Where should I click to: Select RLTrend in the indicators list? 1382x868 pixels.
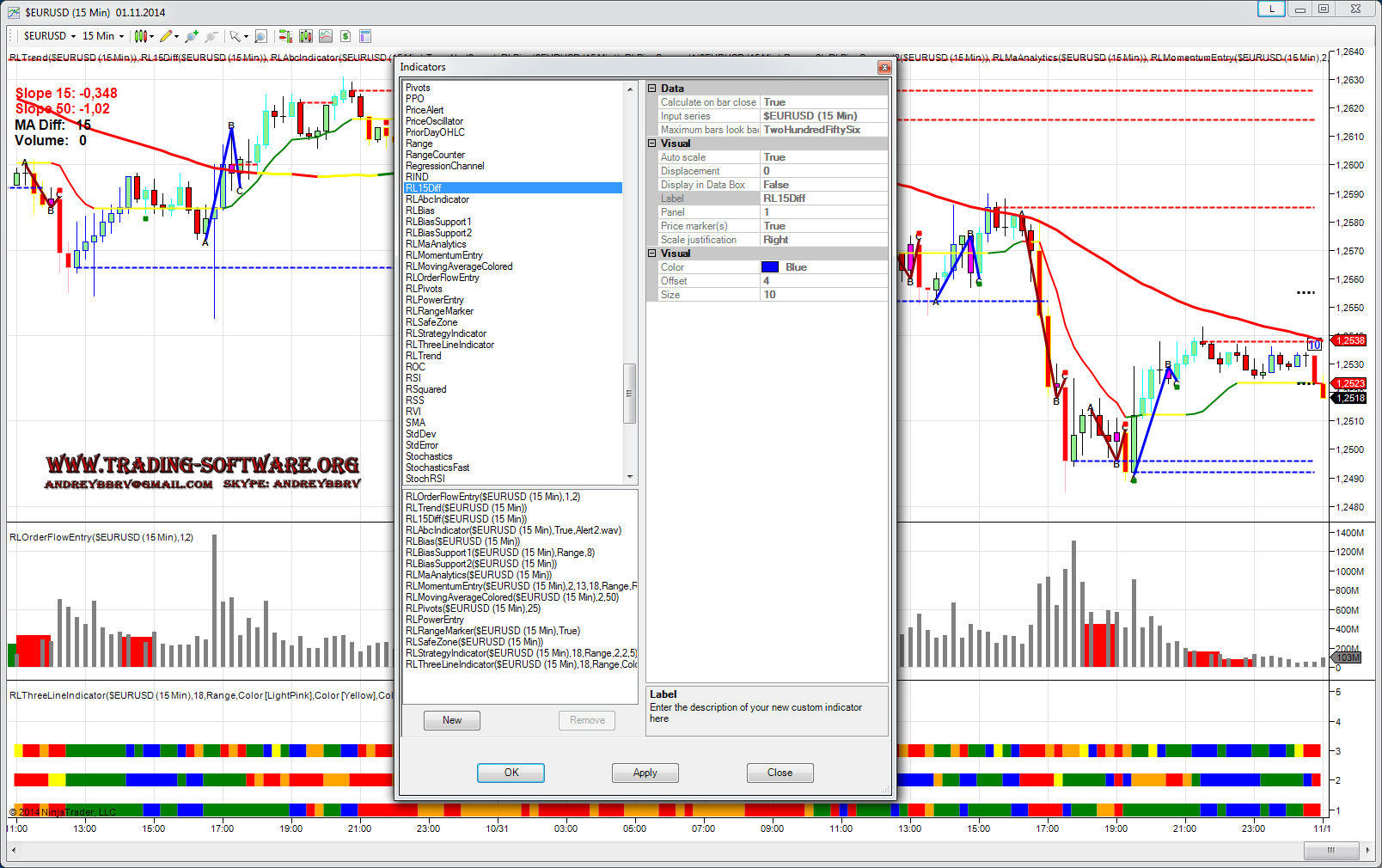pos(423,356)
